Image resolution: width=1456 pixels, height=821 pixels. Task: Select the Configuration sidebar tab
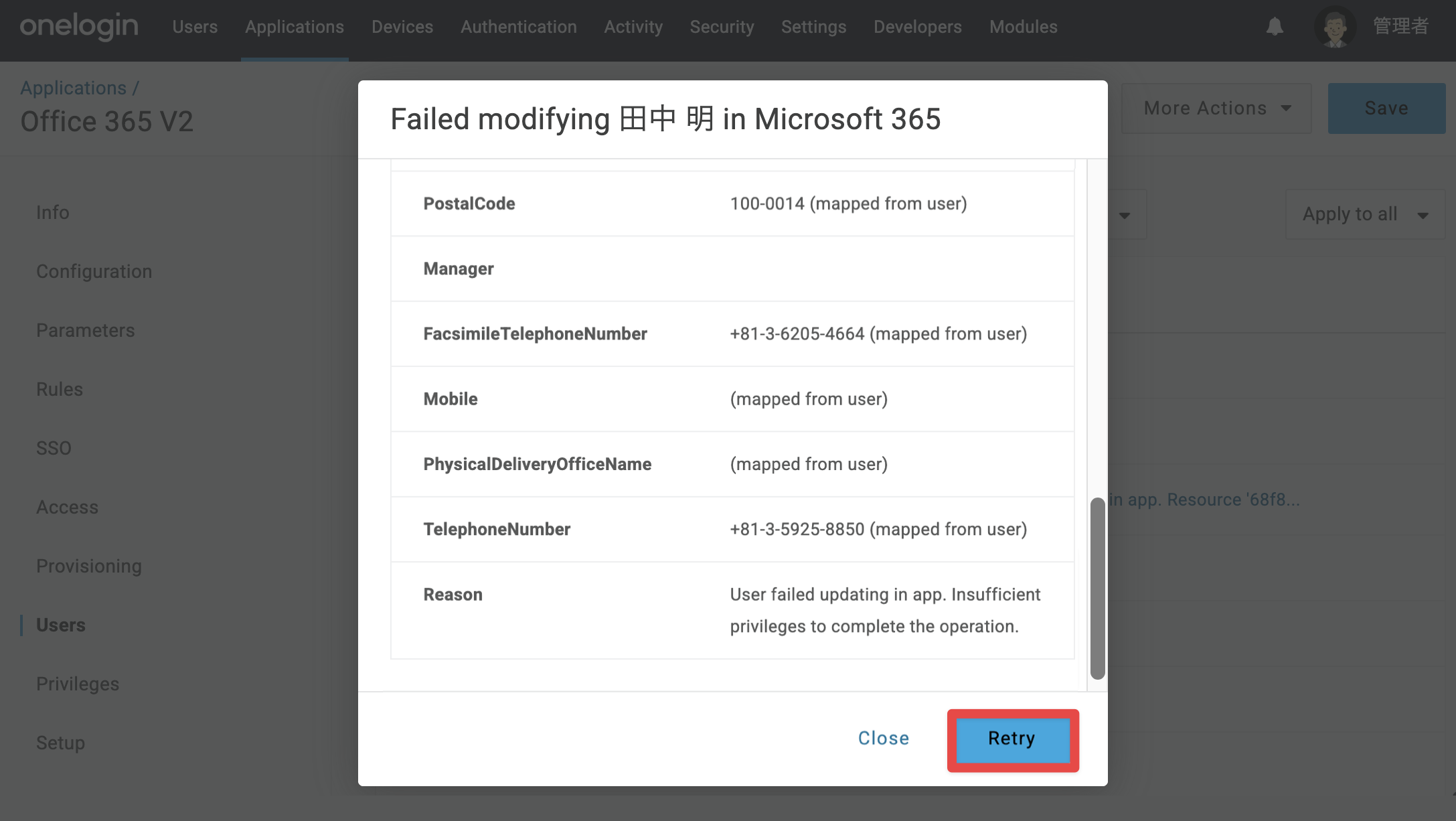tap(94, 271)
